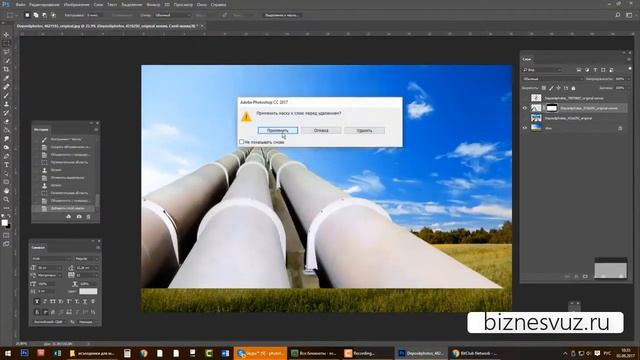Open the Окно menu
The image size is (640, 360).
pos(202,5)
